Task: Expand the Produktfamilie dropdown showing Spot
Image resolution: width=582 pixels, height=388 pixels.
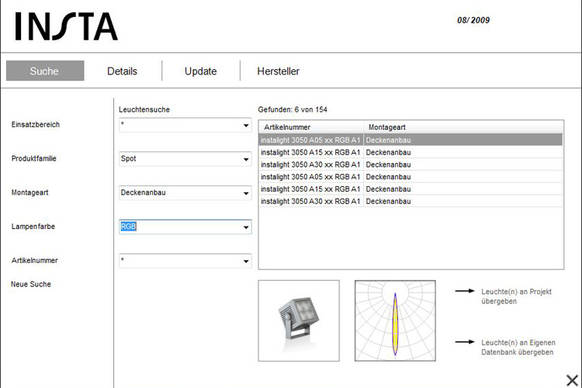Action: coord(246,159)
